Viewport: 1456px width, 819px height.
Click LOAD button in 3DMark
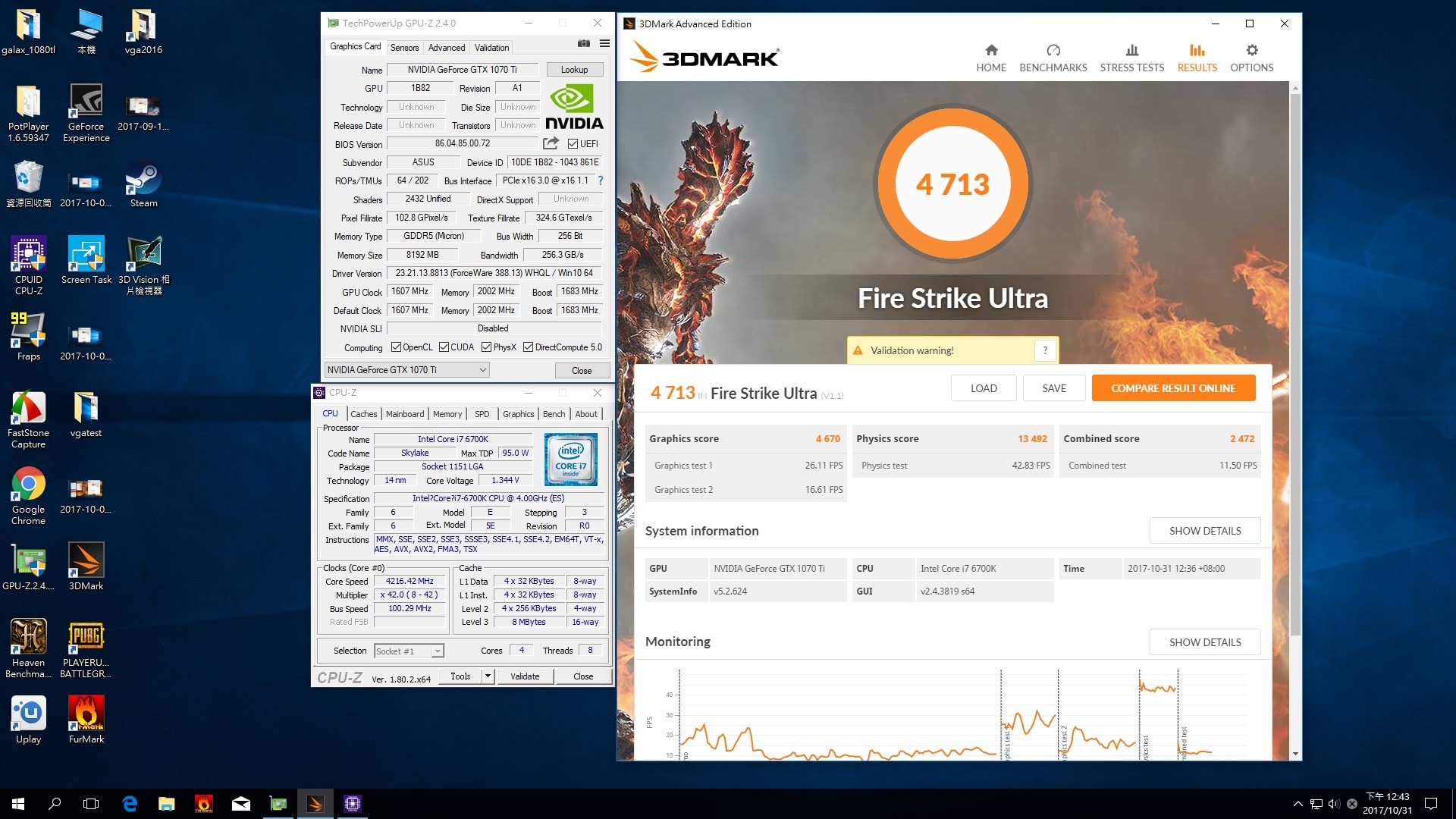pos(984,388)
